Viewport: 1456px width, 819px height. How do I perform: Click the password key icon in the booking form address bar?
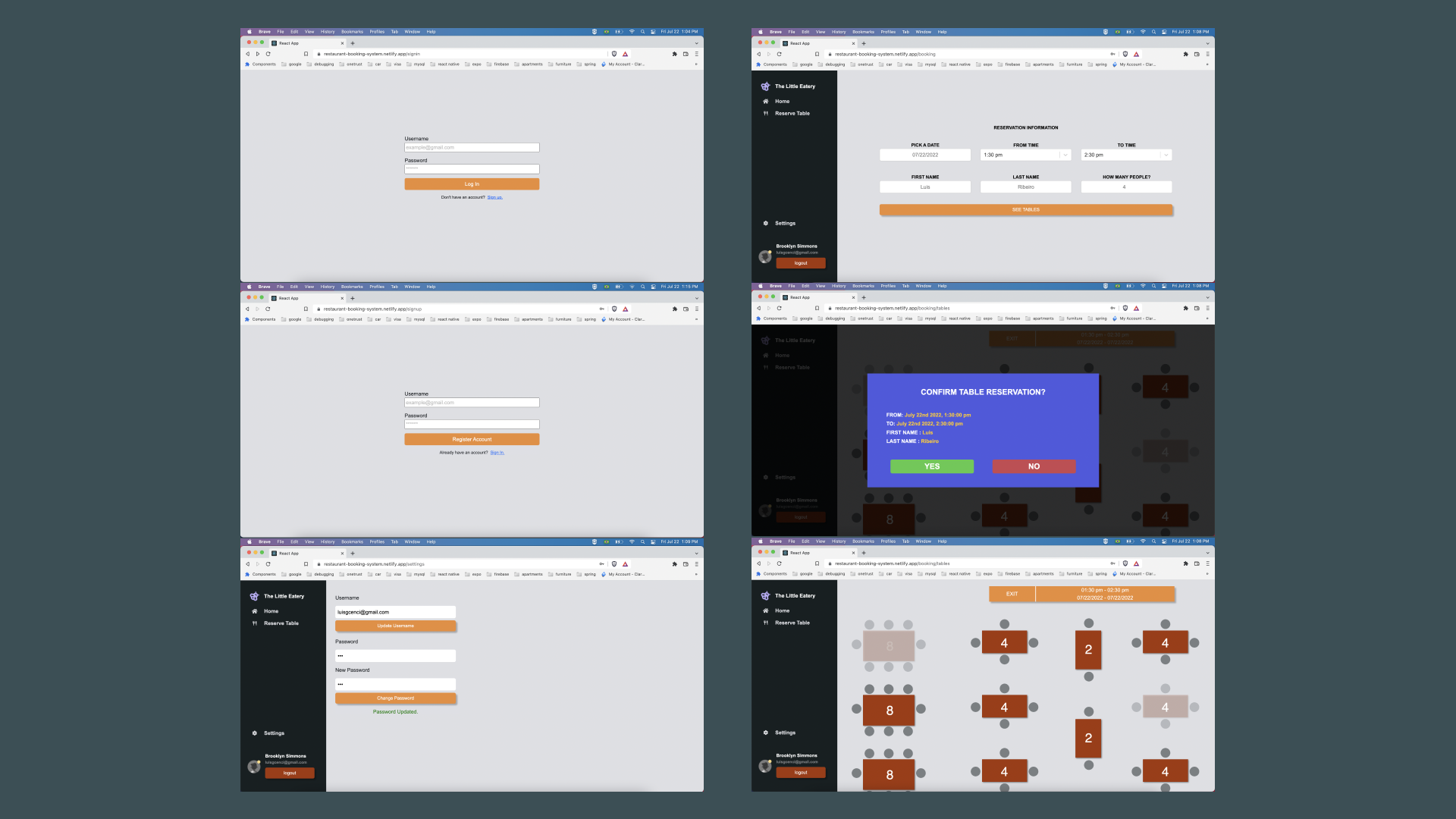1112,54
